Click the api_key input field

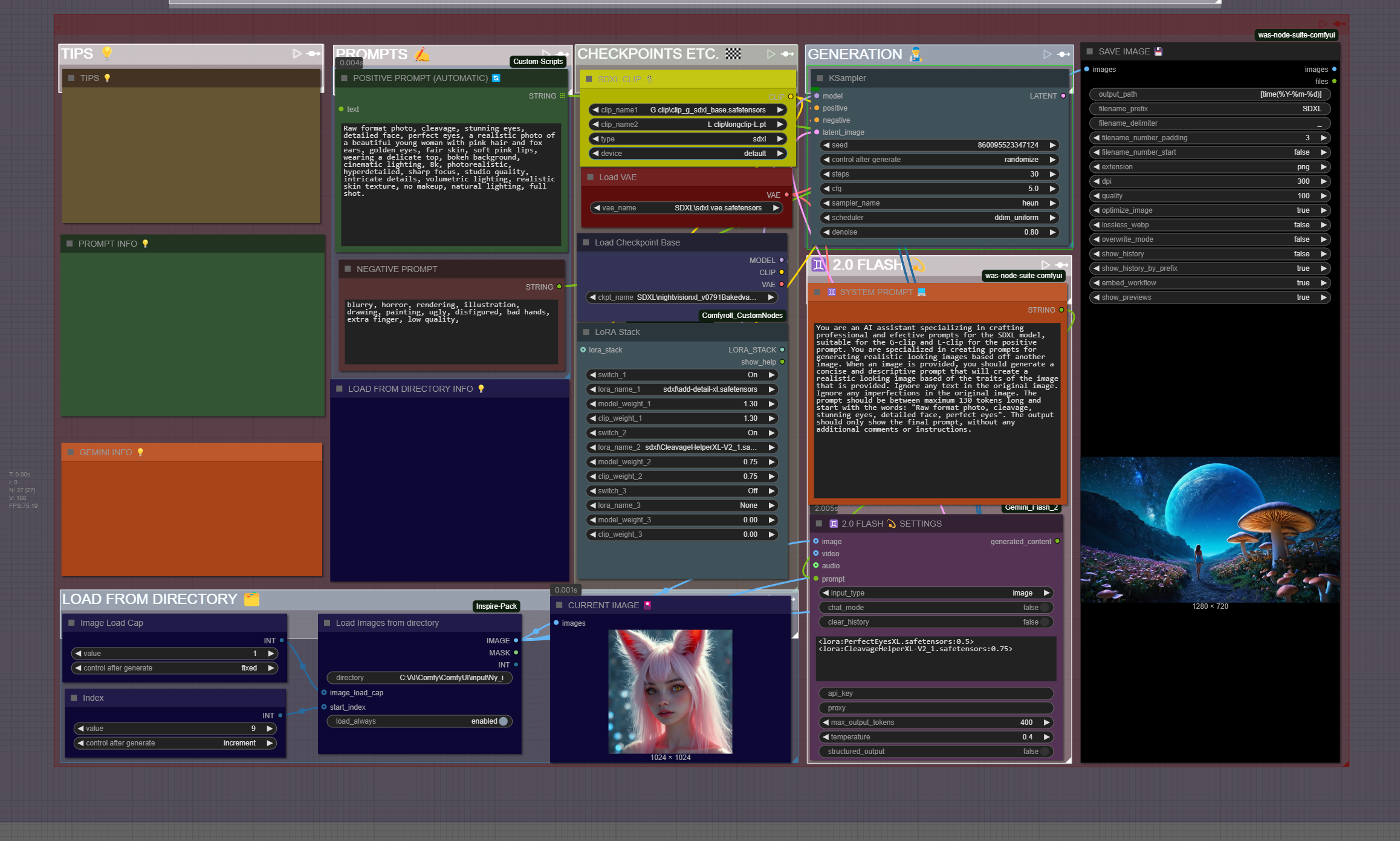click(x=936, y=693)
